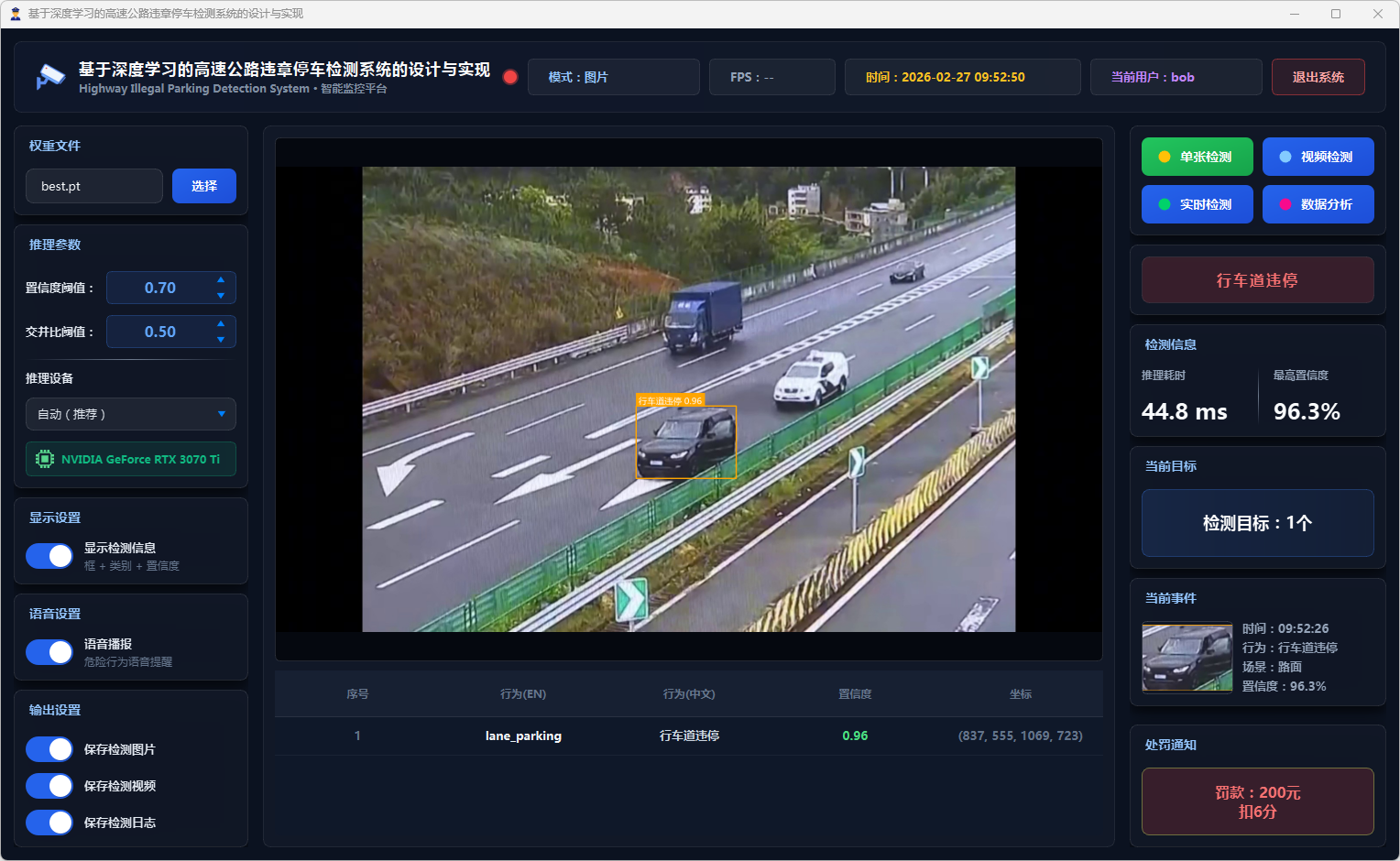The image size is (1400, 861).
Task: Turn off save detection images
Action: click(49, 749)
